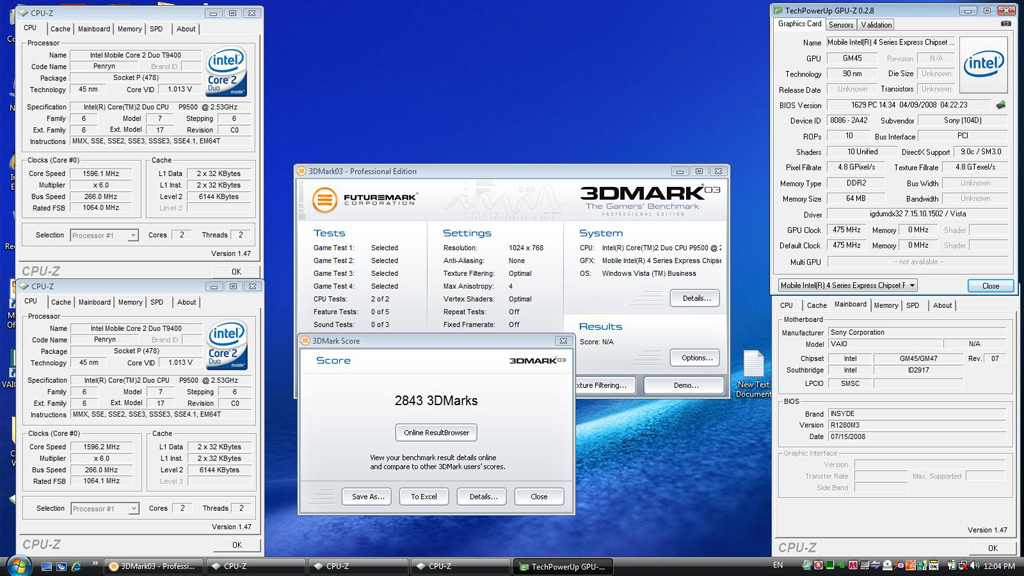The height and width of the screenshot is (576, 1024).
Task: Click the Intel Core 2 Duo logo in upper CPU-Z
Action: [226, 71]
